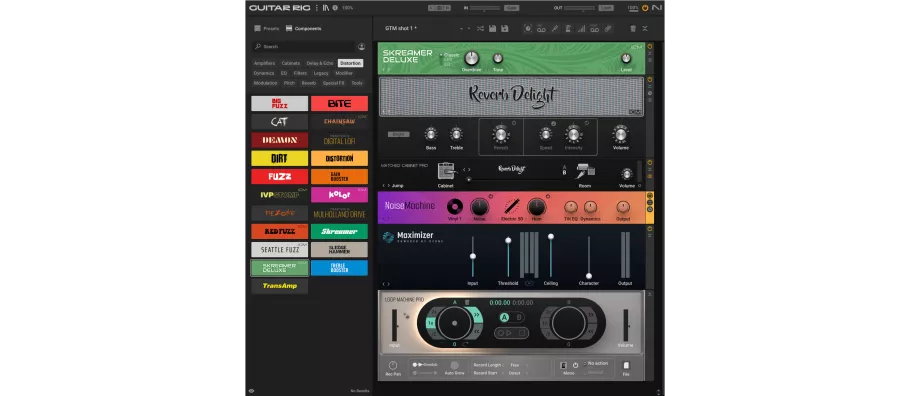Click the Loop Machine stop button
Viewport: 910px width, 396px height.
point(521,333)
